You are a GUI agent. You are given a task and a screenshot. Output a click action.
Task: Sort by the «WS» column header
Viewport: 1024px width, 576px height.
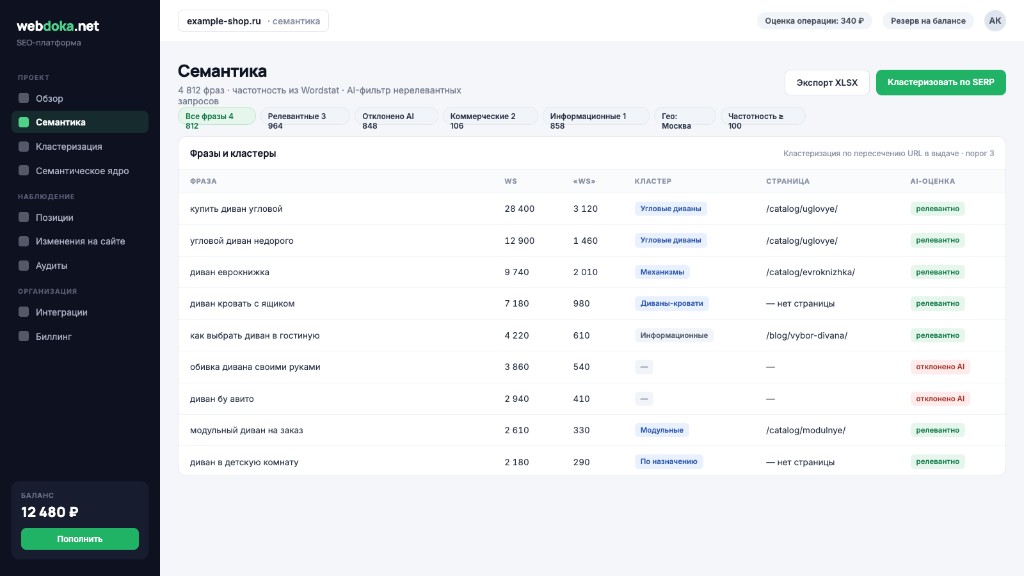point(584,181)
